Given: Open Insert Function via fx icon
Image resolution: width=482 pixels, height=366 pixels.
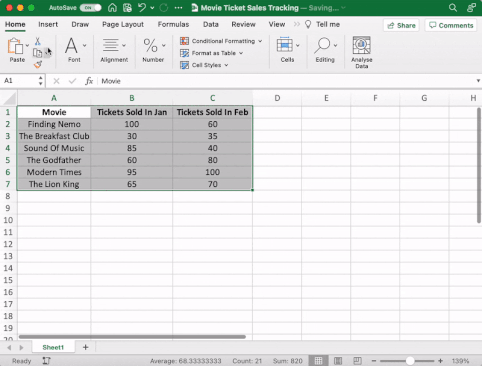Looking at the screenshot, I should point(89,81).
